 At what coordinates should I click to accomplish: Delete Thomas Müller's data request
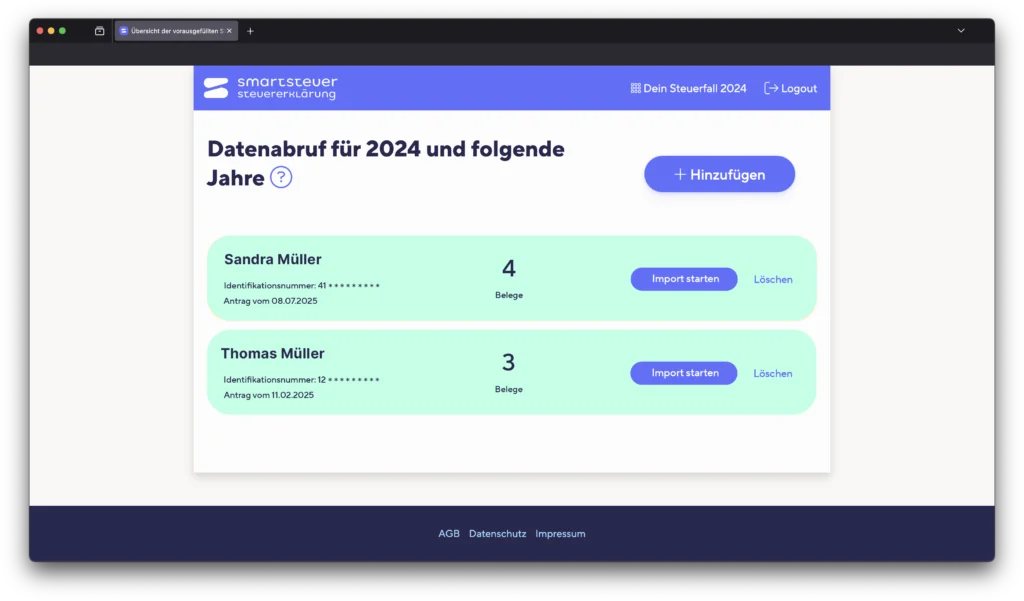click(x=773, y=374)
